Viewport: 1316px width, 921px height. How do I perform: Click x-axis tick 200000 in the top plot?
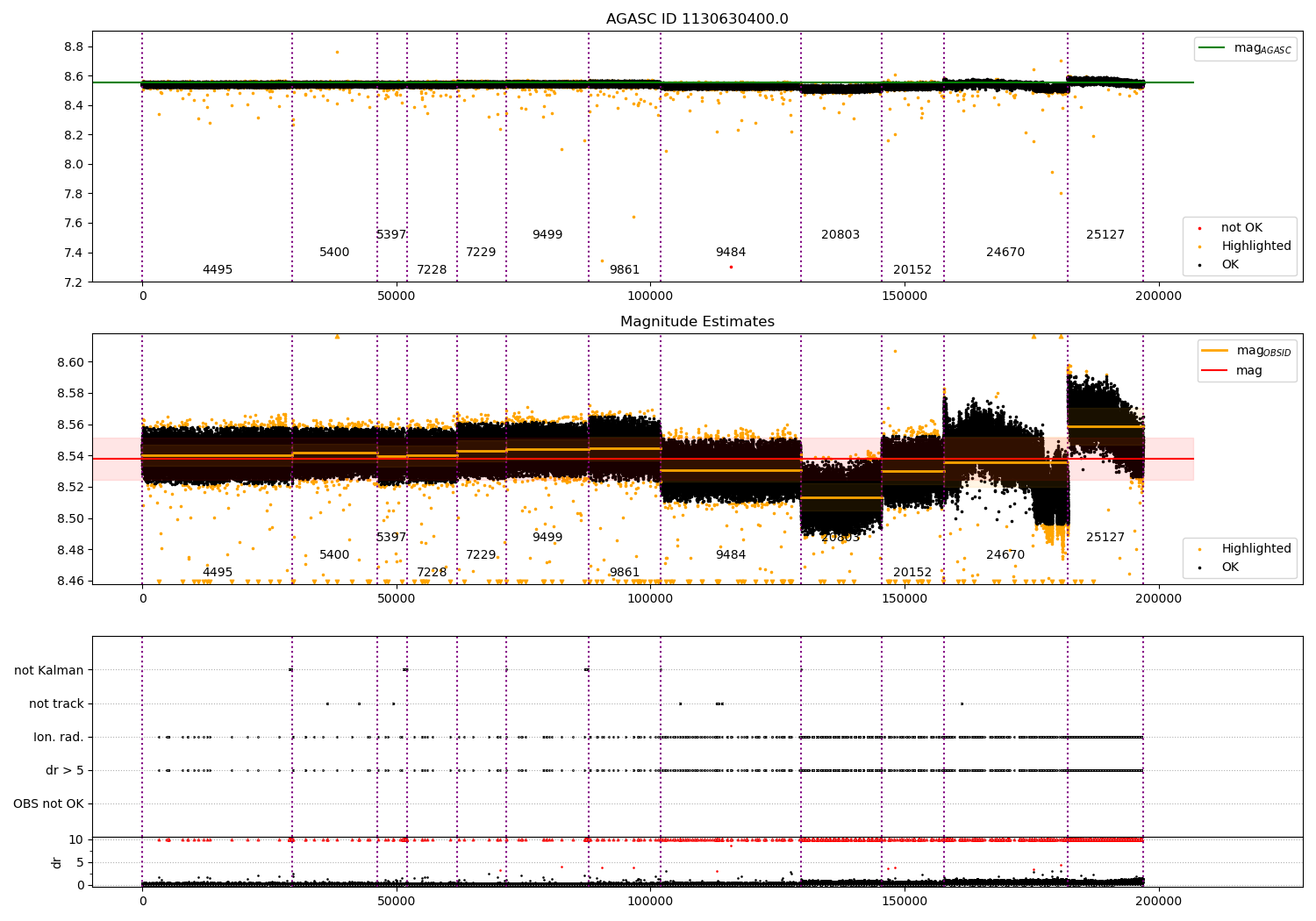click(1159, 297)
